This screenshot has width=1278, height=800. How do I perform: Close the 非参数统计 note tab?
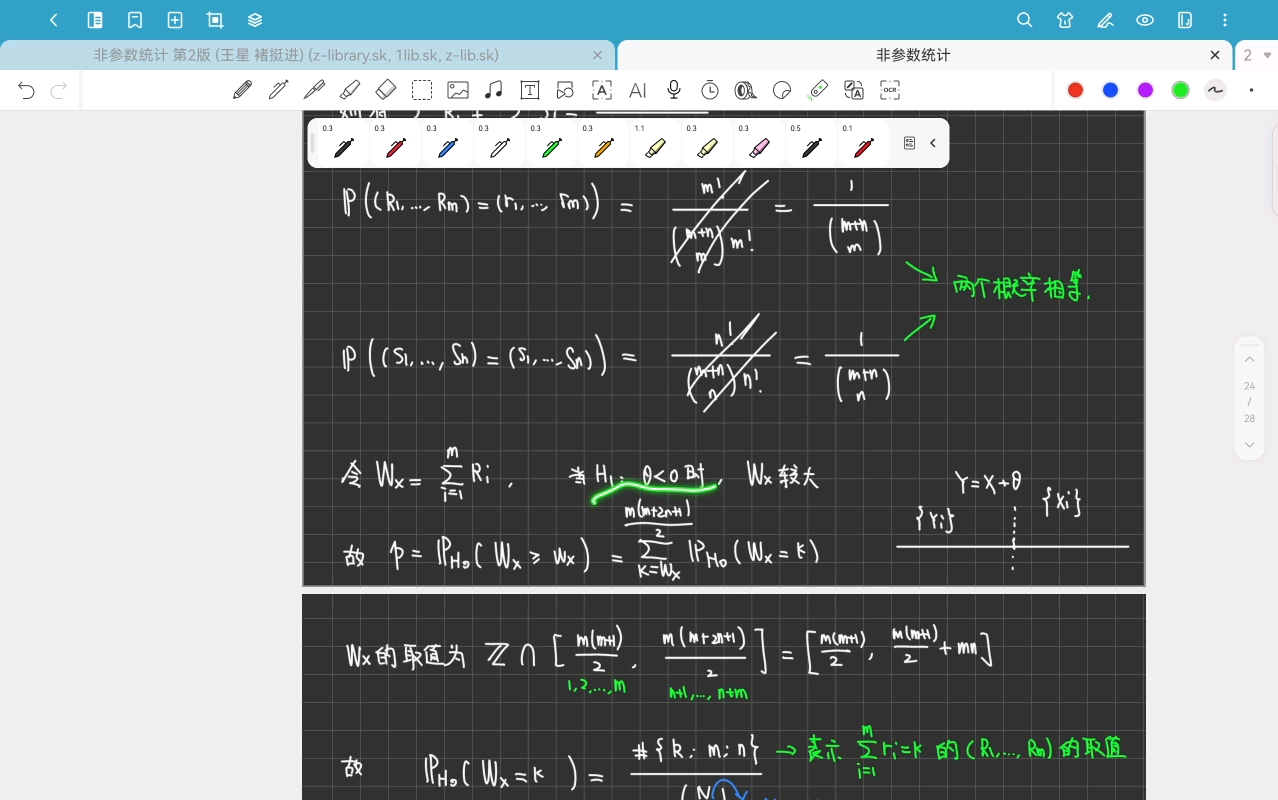[x=1215, y=56]
